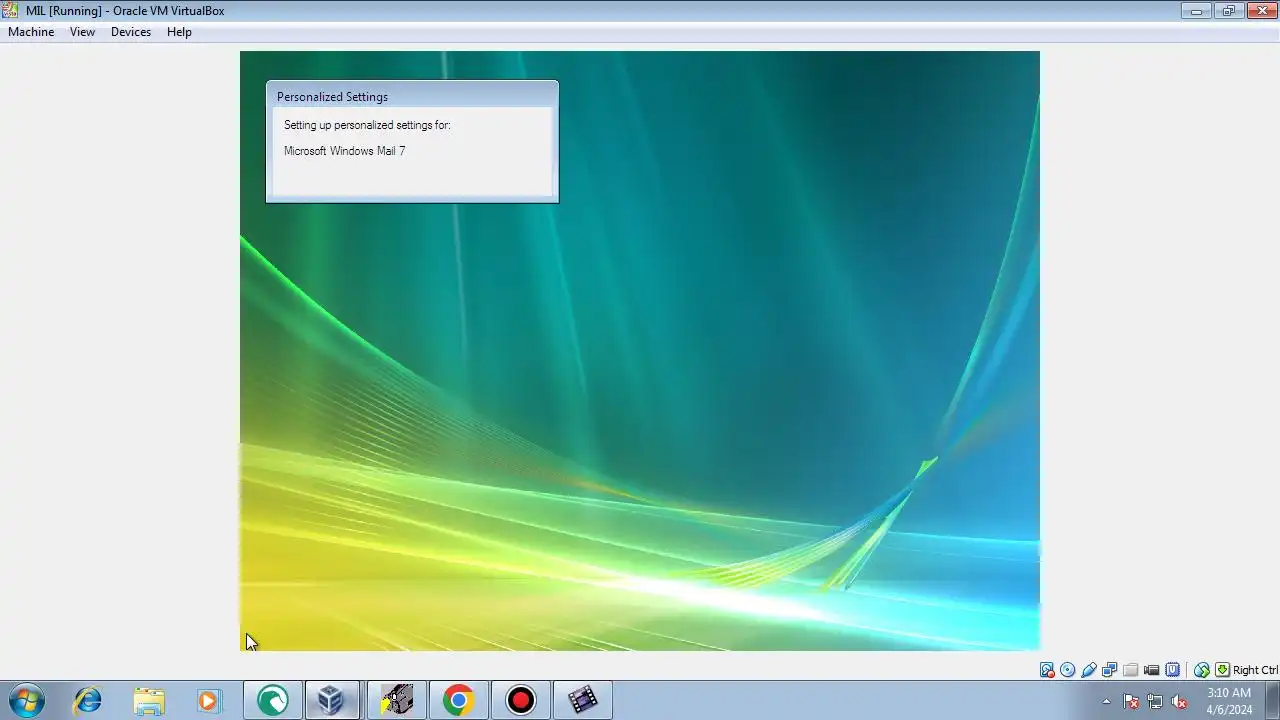
Task: Switch to Google Chrome in the taskbar
Action: [x=458, y=700]
